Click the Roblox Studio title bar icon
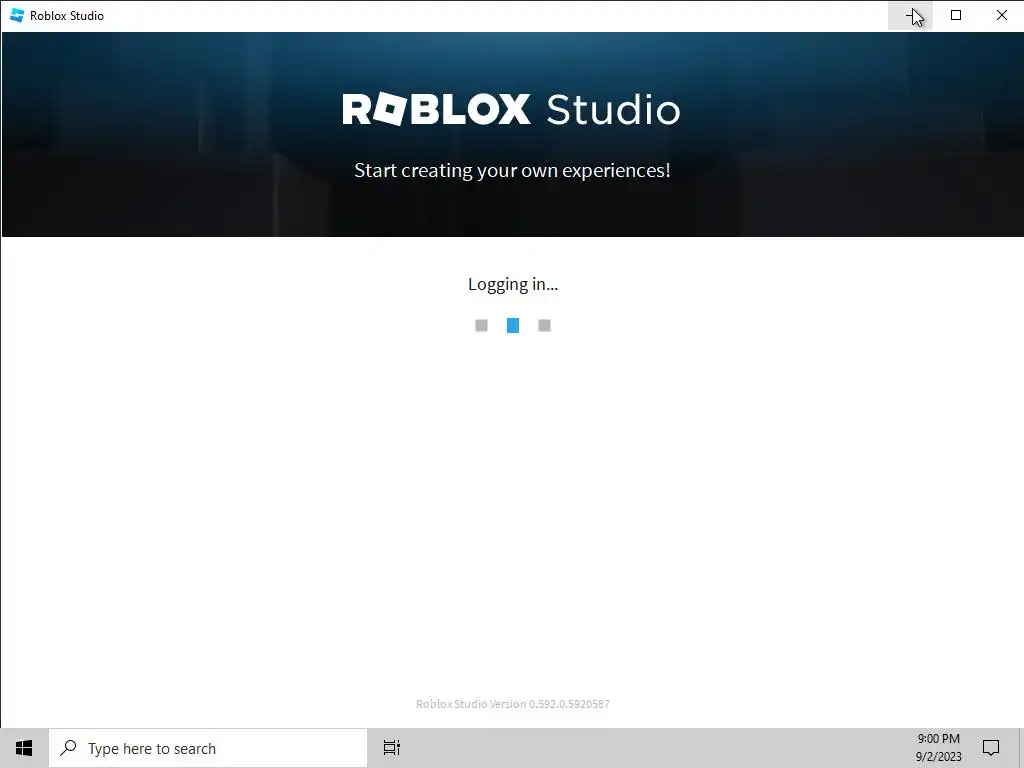The image size is (1024, 768). [17, 15]
